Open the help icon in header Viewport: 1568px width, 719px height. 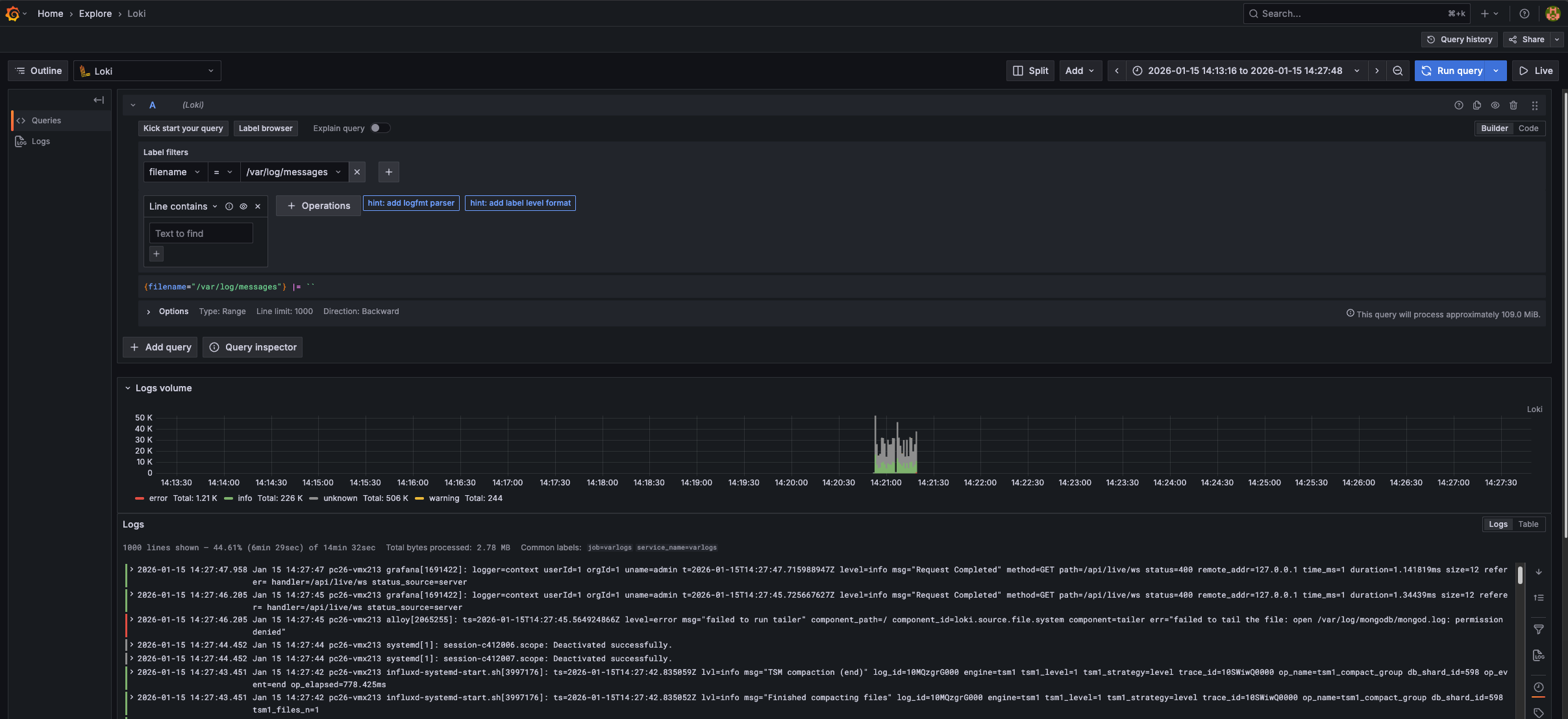coord(1524,14)
